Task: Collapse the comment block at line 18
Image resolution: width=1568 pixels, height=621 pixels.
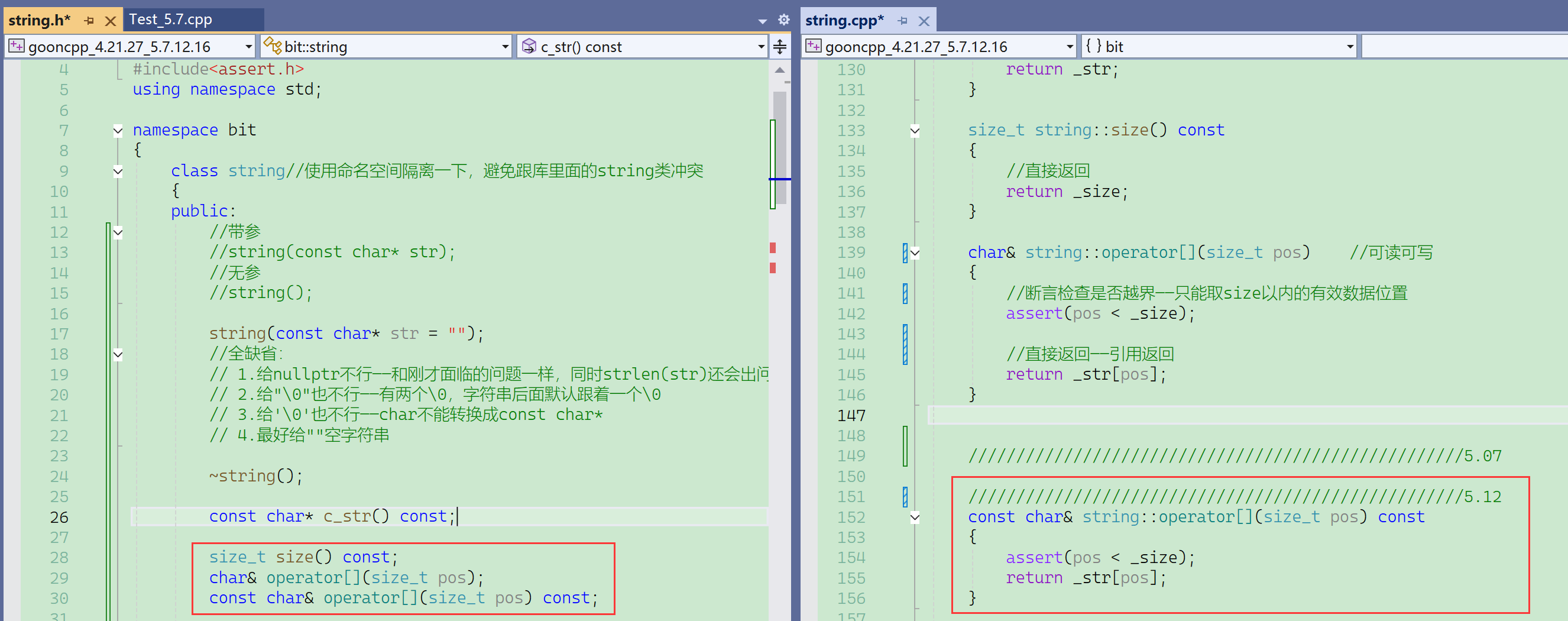Action: [x=118, y=354]
